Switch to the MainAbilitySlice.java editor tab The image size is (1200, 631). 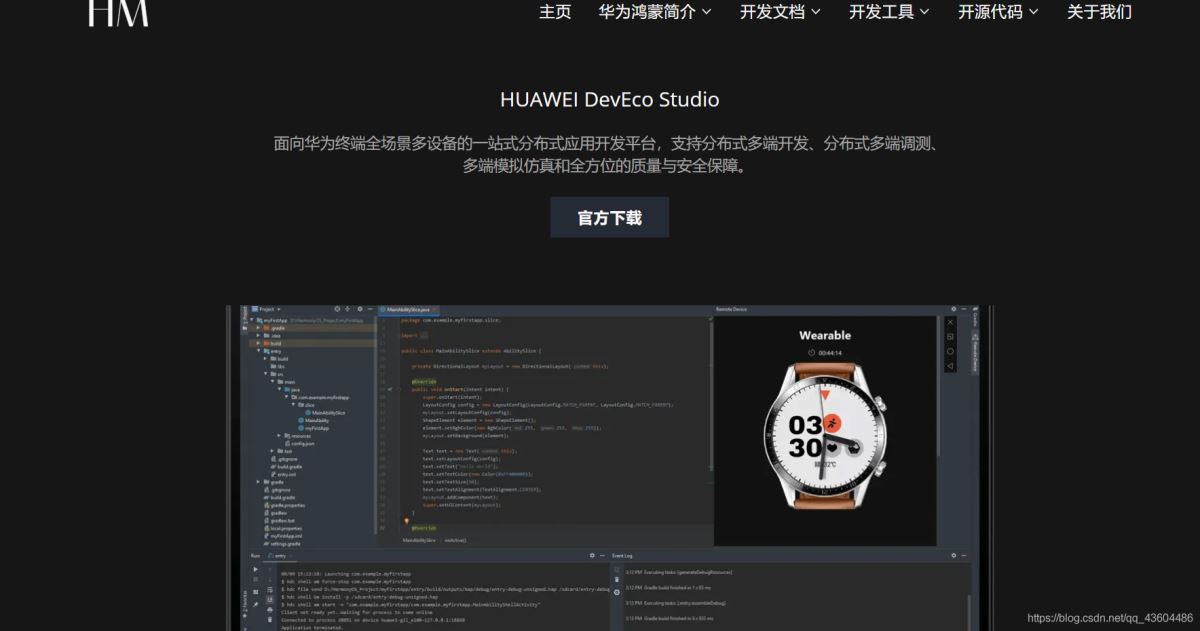point(407,307)
